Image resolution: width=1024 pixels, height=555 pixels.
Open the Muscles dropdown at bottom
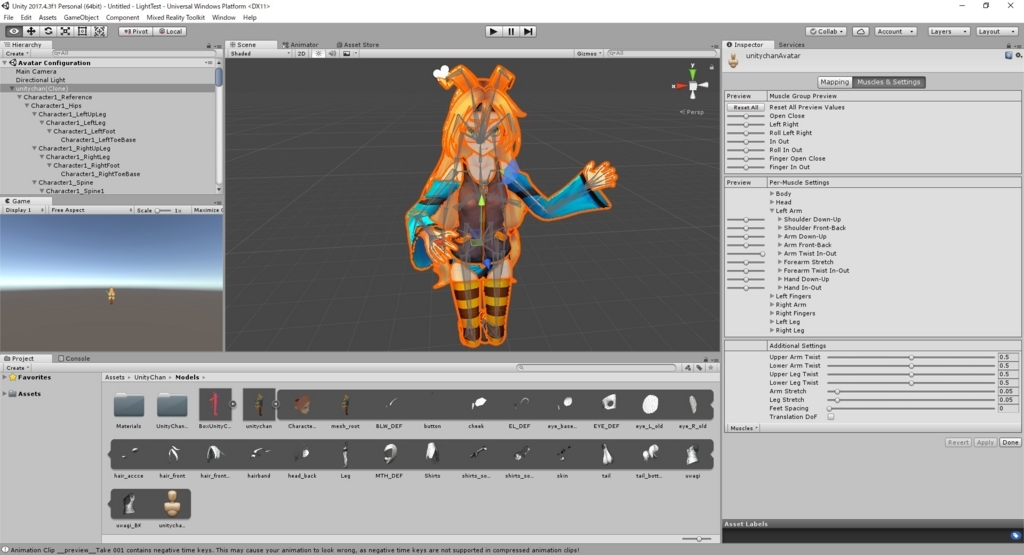(x=743, y=428)
